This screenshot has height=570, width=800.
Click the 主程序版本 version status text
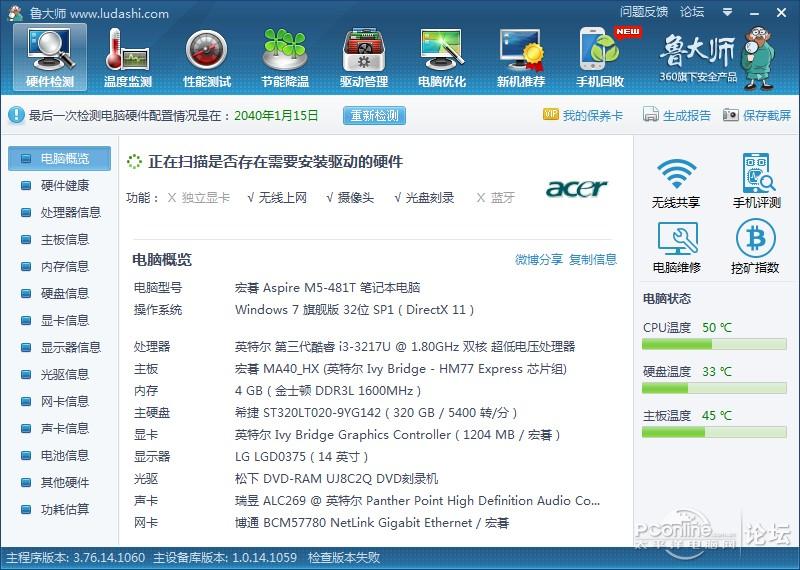(x=75, y=558)
